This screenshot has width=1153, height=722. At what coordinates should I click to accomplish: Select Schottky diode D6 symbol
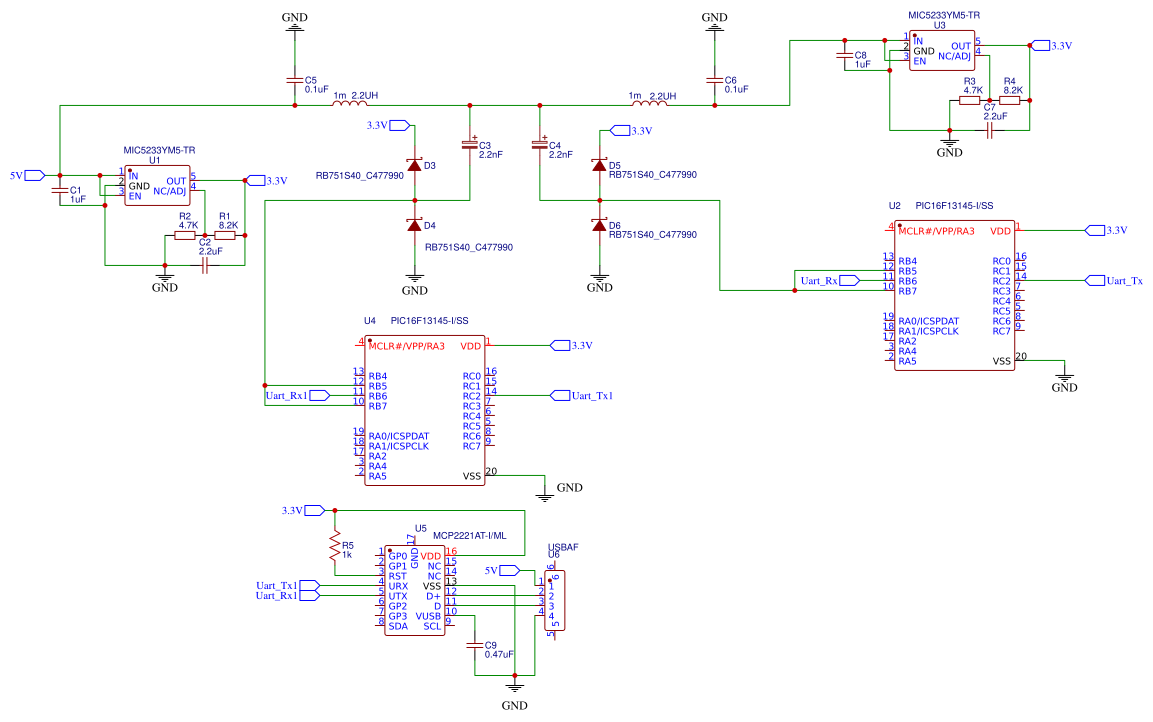599,225
